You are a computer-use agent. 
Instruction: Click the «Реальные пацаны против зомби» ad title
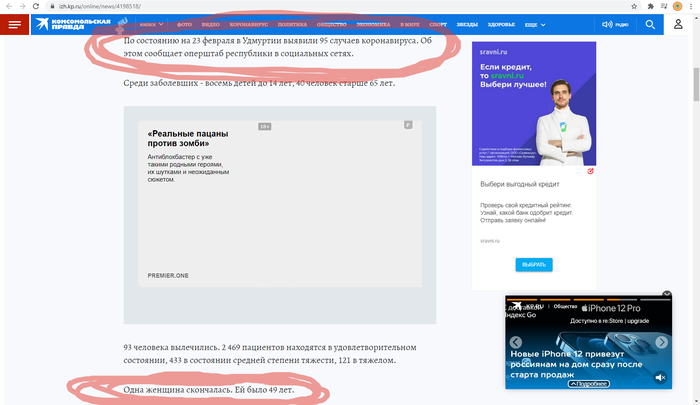point(188,138)
